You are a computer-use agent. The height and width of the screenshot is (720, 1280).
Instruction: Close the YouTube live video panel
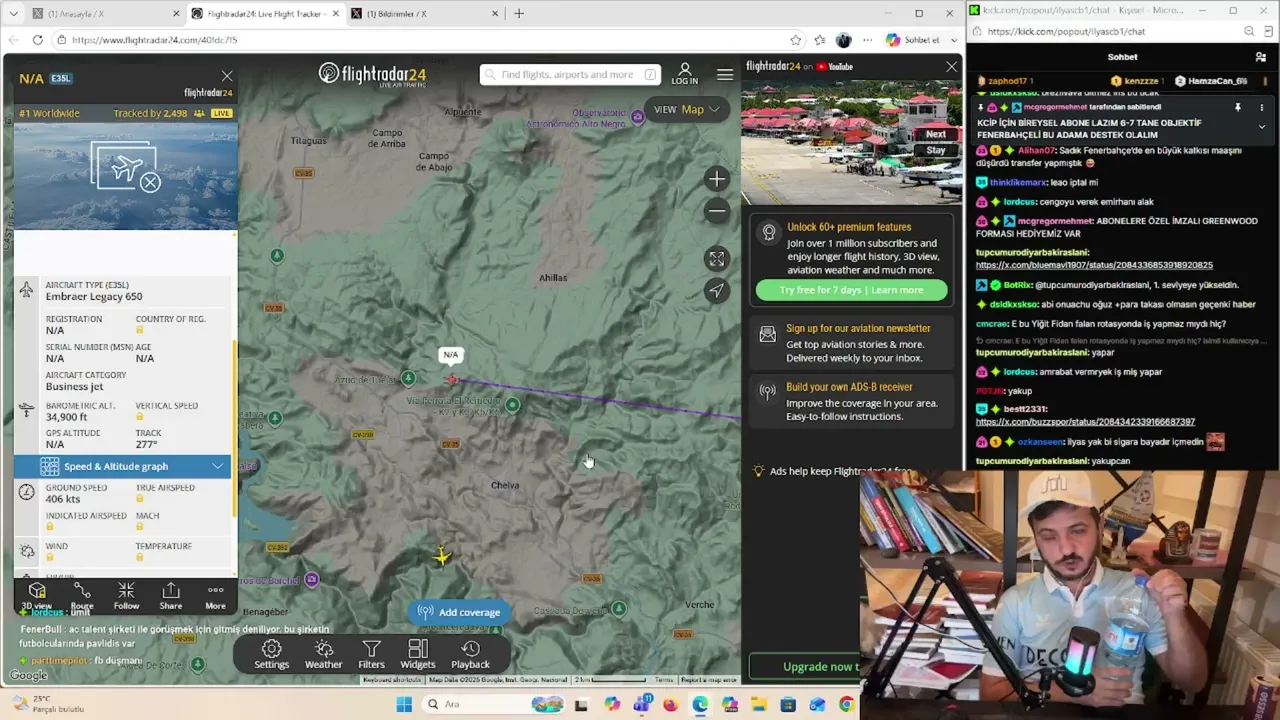click(x=951, y=67)
